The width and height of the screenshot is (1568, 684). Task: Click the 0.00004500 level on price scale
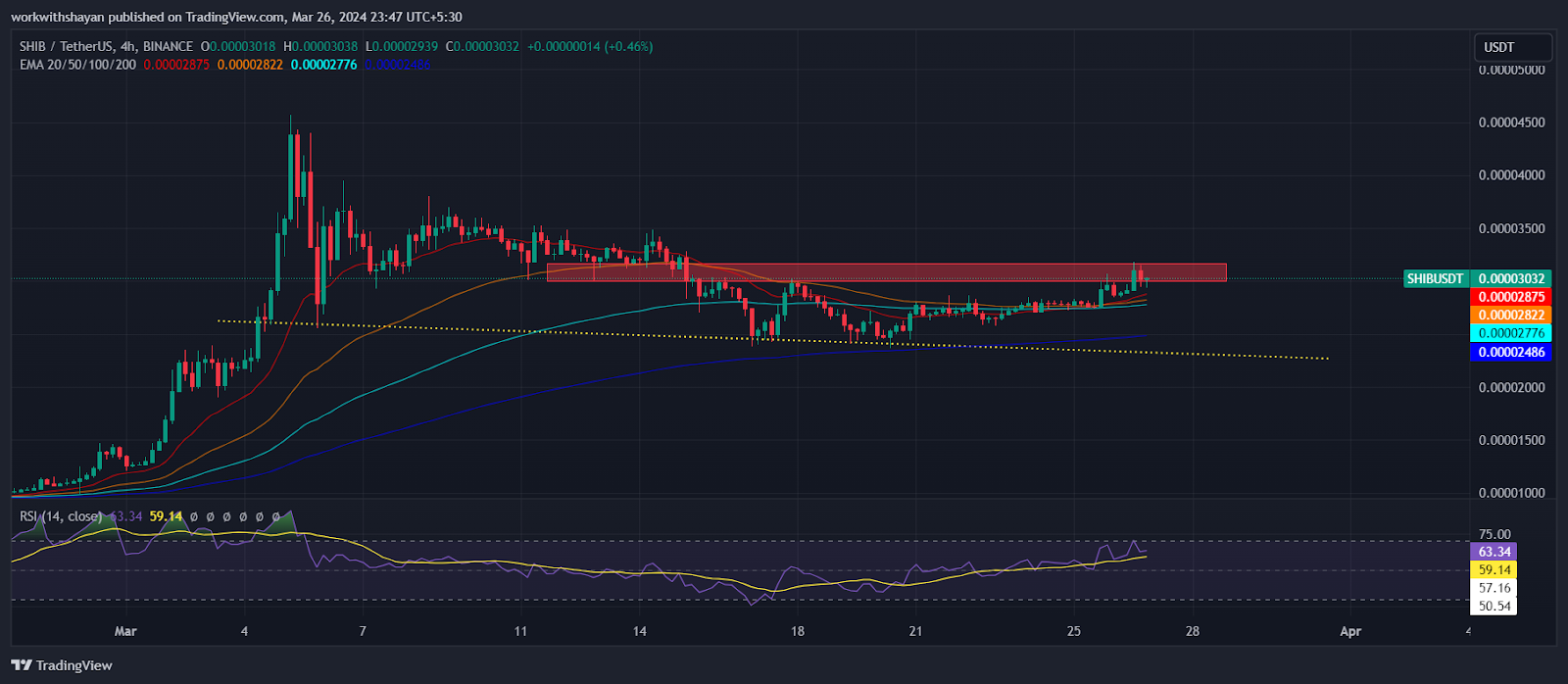[1511, 122]
